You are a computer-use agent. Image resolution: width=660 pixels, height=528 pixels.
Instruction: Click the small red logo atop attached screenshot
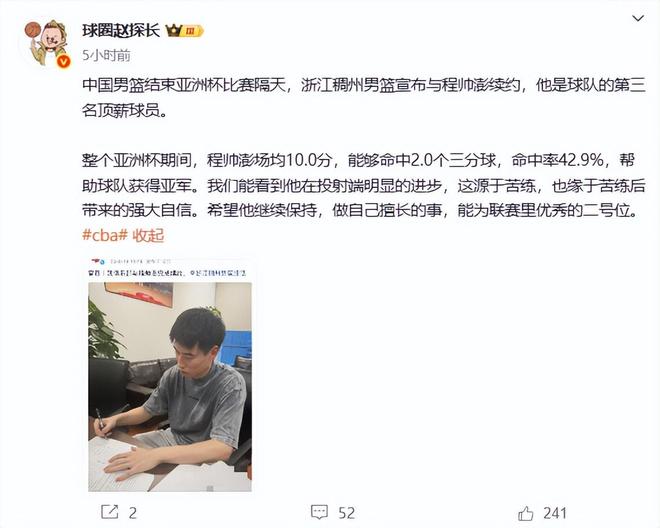[x=98, y=261]
